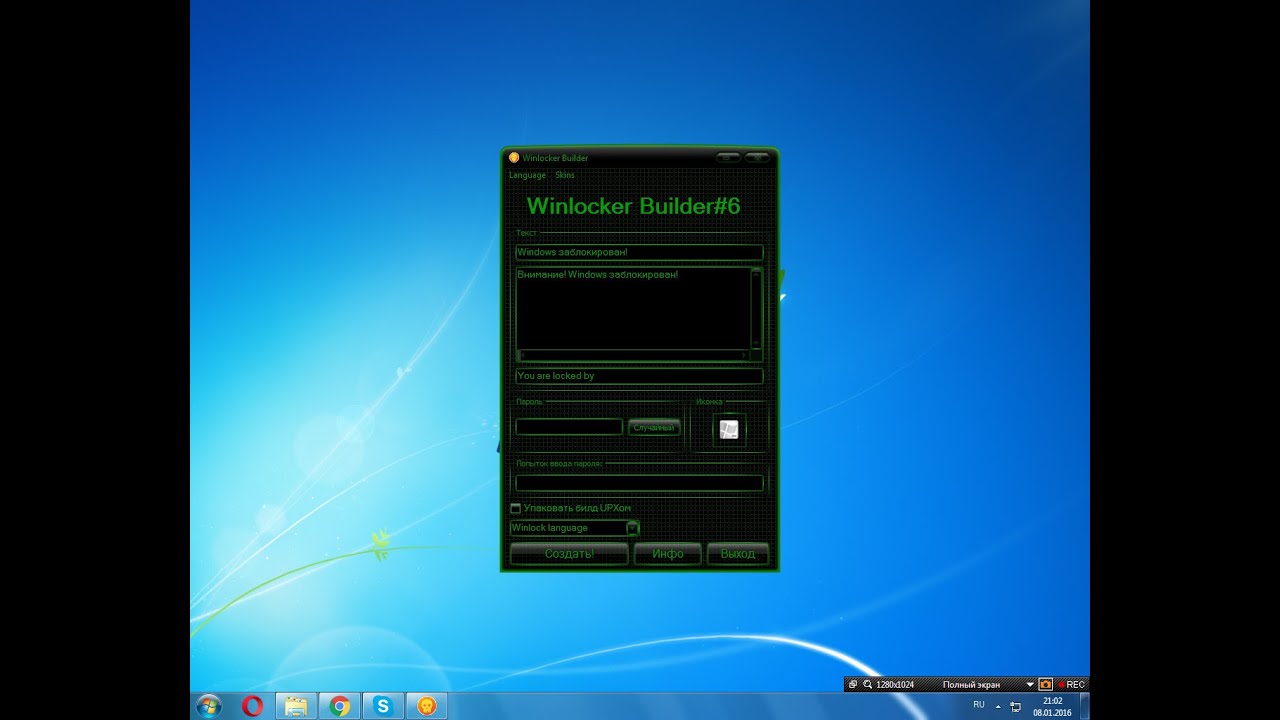Image resolution: width=1280 pixels, height=720 pixels.
Task: Click the Инфо button
Action: pos(667,553)
